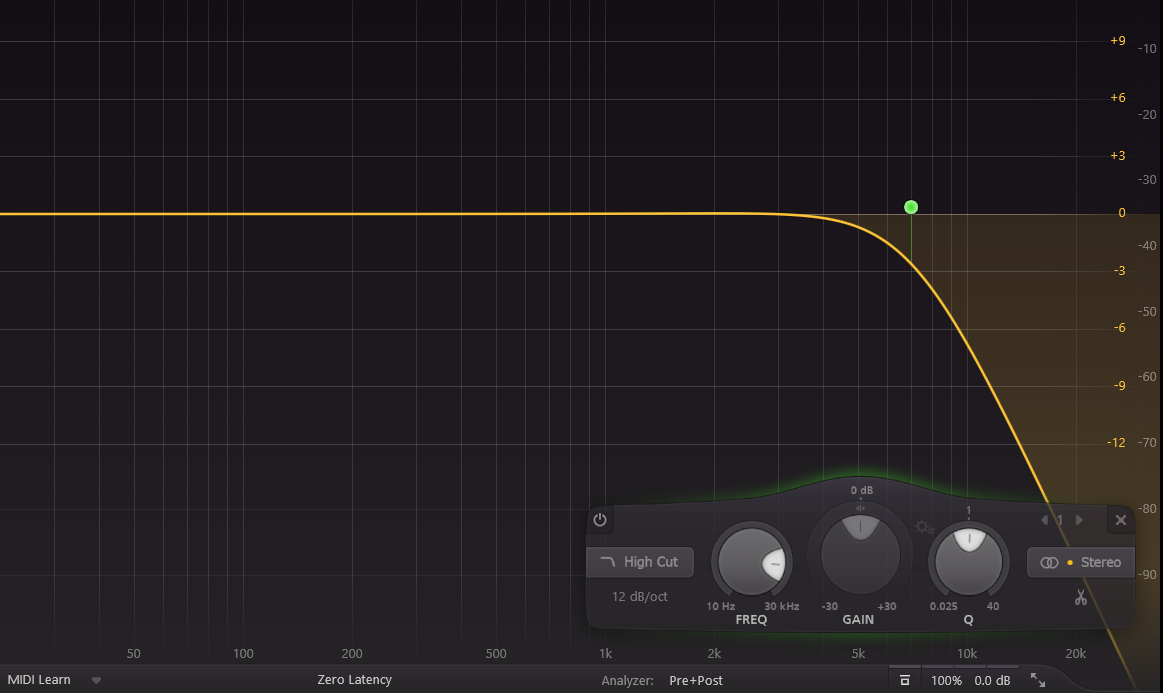Click the FREQ knob
Image resolution: width=1163 pixels, height=693 pixels.
point(752,563)
